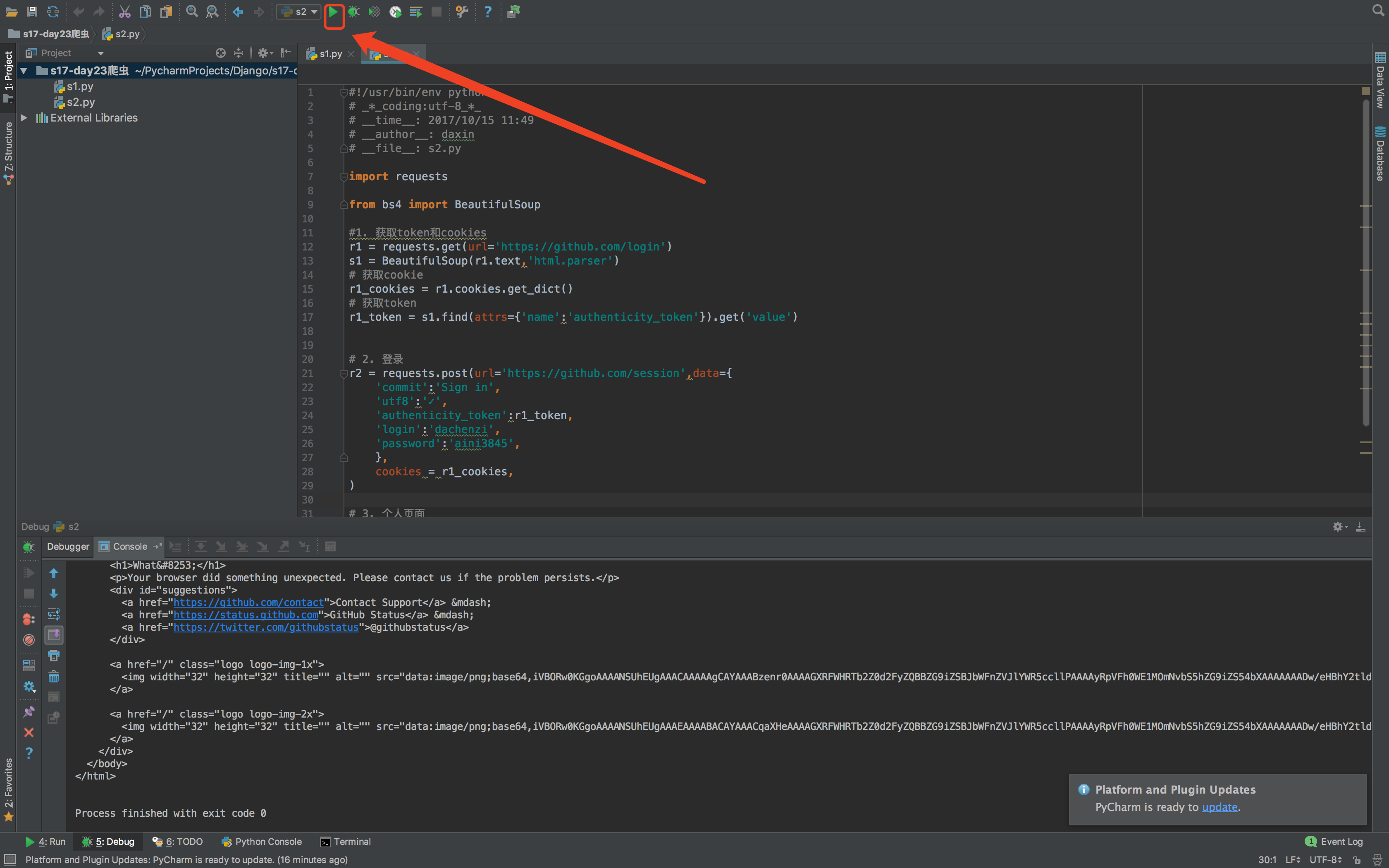
Task: Open the Python Console tool window
Action: click(262, 842)
